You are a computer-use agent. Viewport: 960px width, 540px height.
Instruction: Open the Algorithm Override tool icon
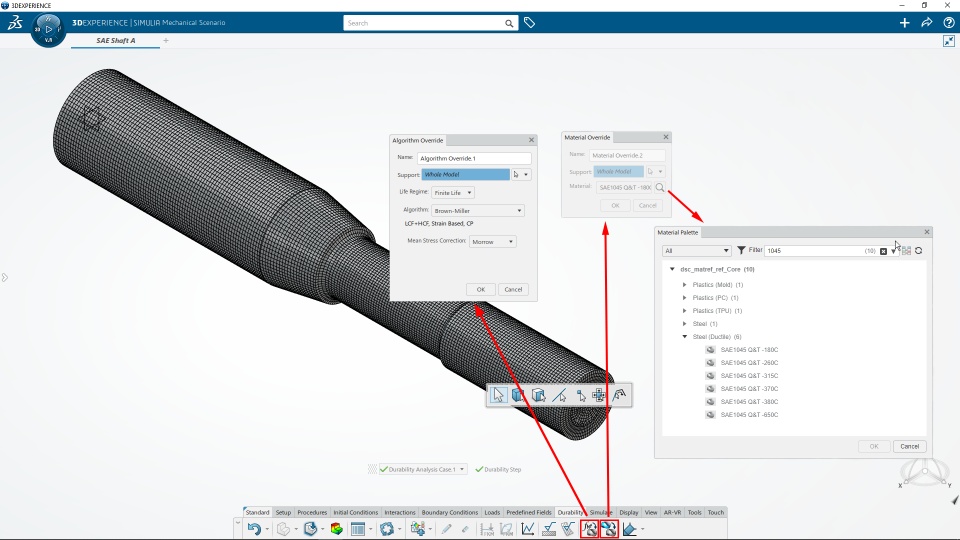[x=590, y=528]
